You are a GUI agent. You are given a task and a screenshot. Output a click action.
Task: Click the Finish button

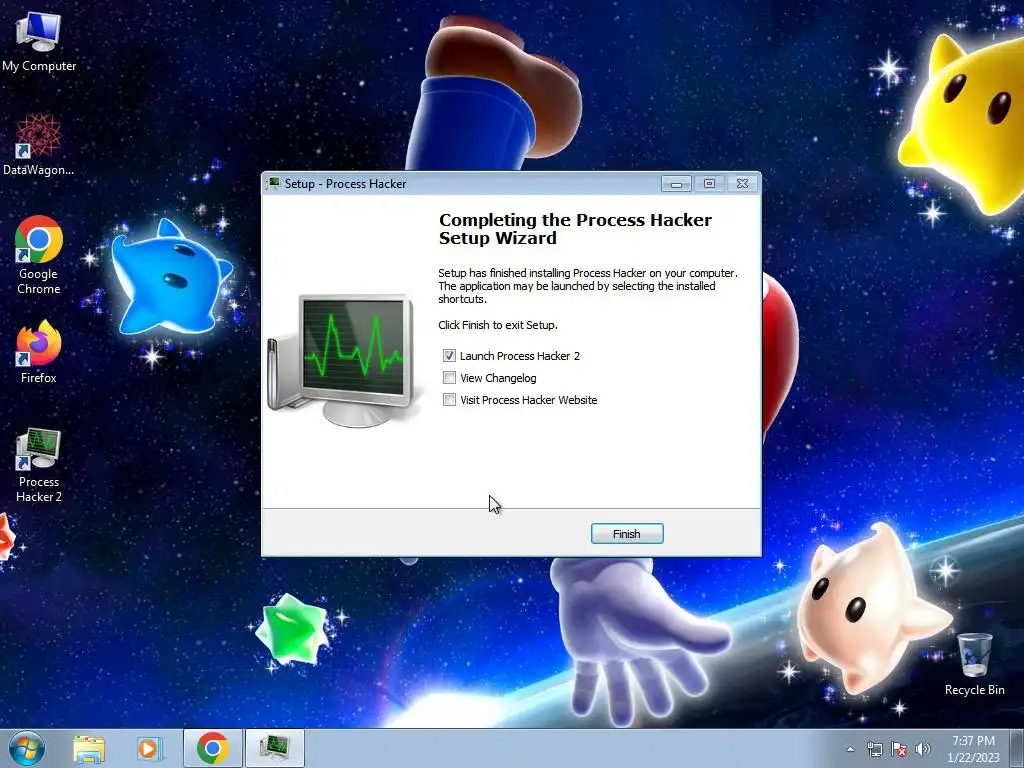point(627,534)
